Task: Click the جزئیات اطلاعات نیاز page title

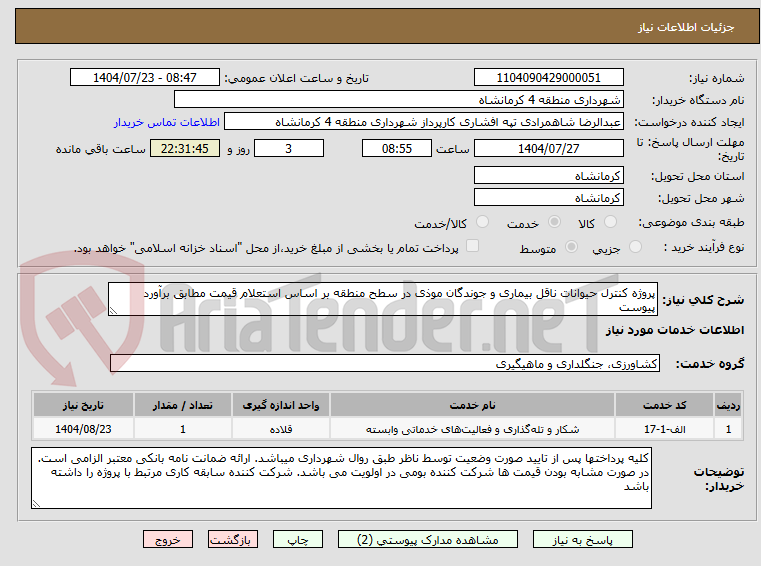Action: coord(686,27)
